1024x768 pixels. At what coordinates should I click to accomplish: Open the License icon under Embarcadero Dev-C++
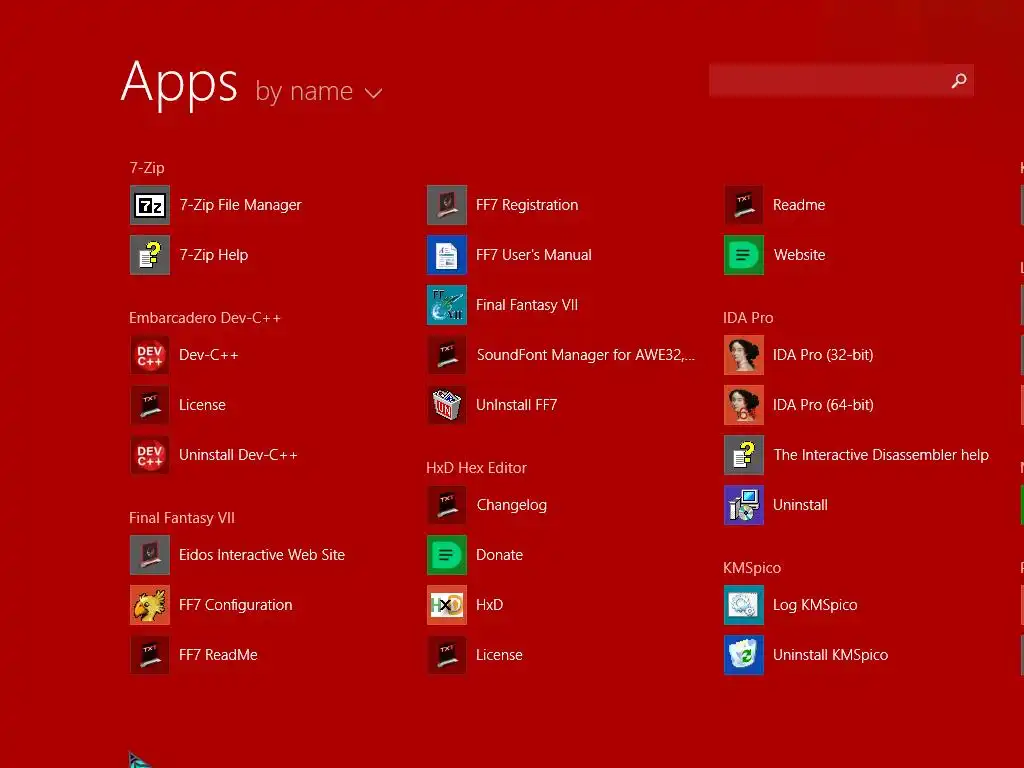pos(150,405)
